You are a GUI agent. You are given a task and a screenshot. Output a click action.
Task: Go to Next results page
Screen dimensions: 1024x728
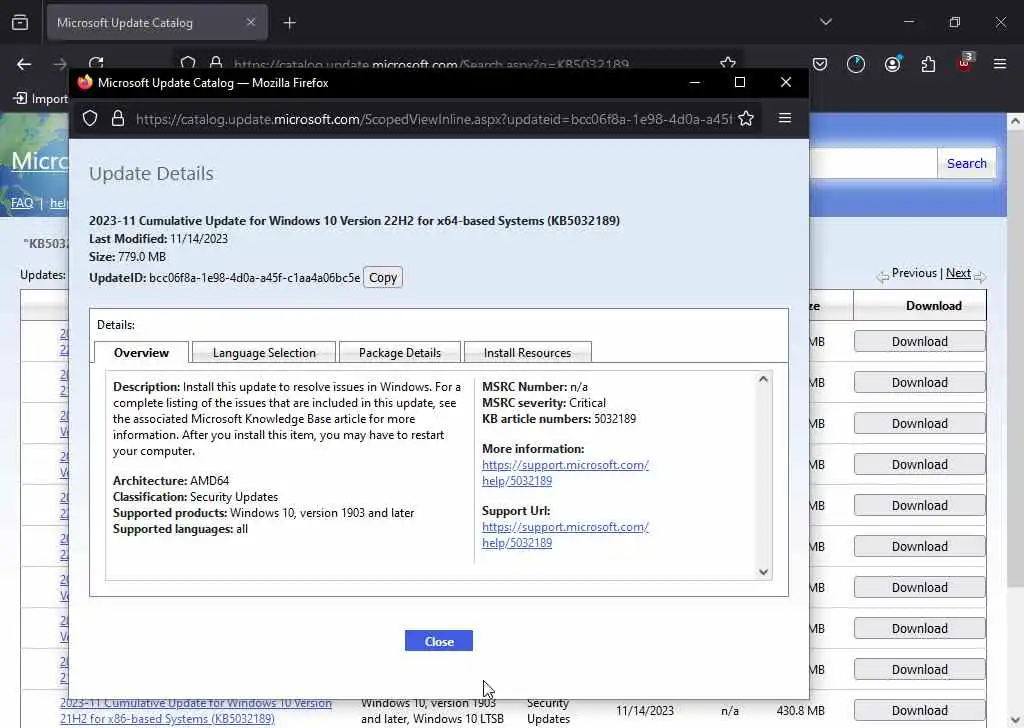tap(958, 273)
